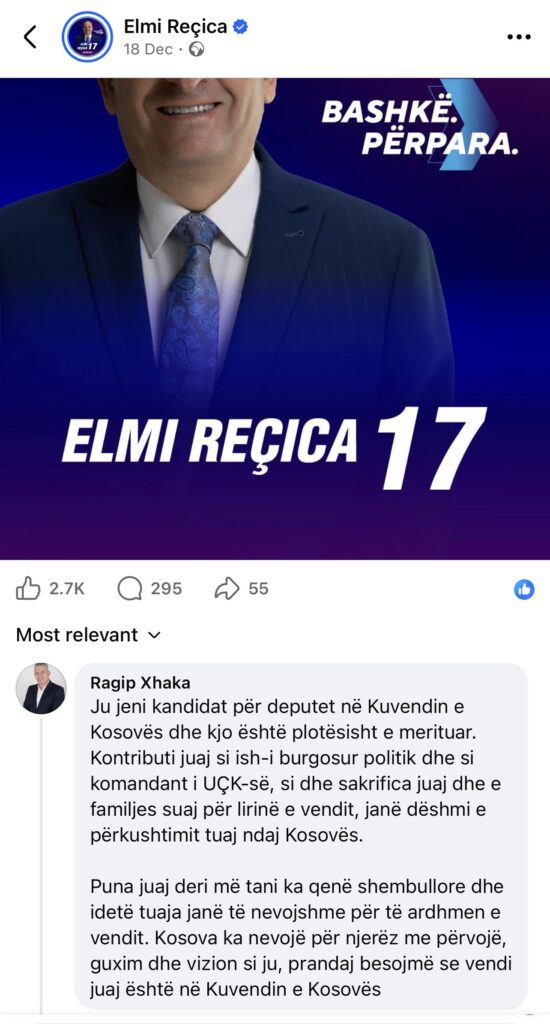Image resolution: width=550 pixels, height=1024 pixels.
Task: Tap the thumbs-up like icon
Action: pyautogui.click(x=28, y=589)
